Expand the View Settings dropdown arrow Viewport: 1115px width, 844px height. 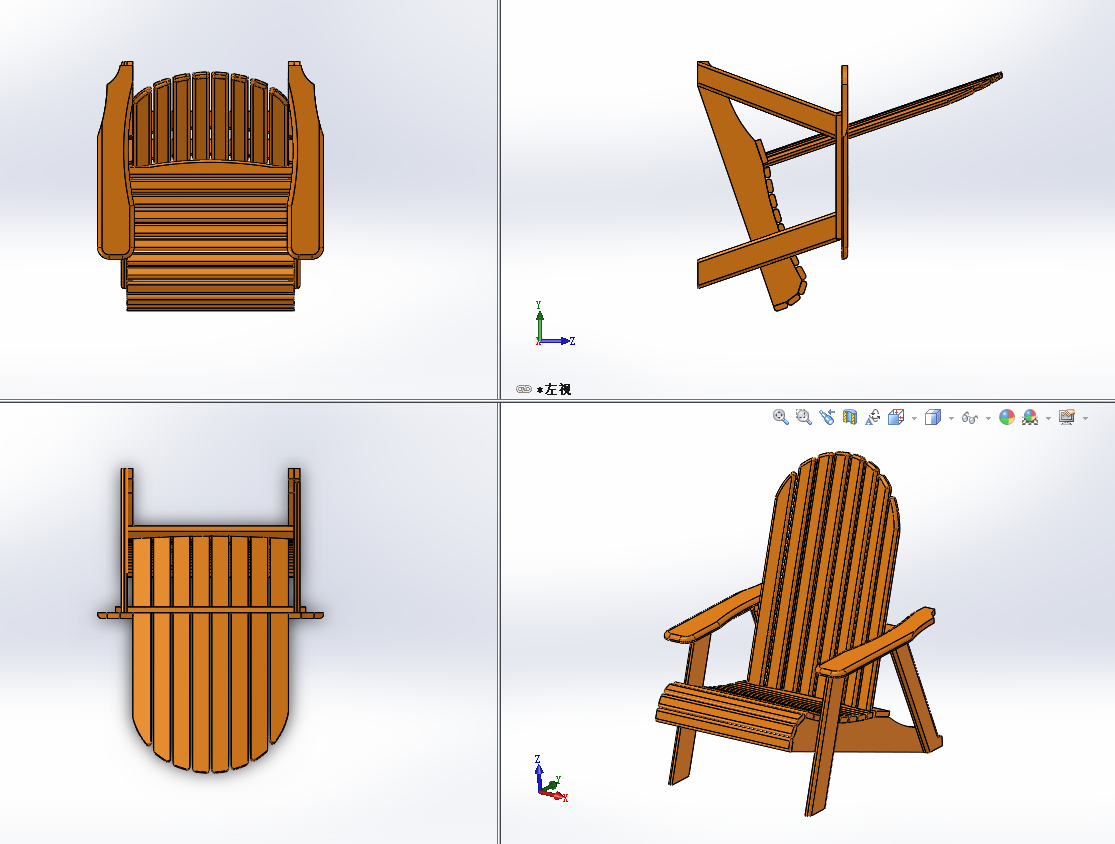tap(1085, 418)
